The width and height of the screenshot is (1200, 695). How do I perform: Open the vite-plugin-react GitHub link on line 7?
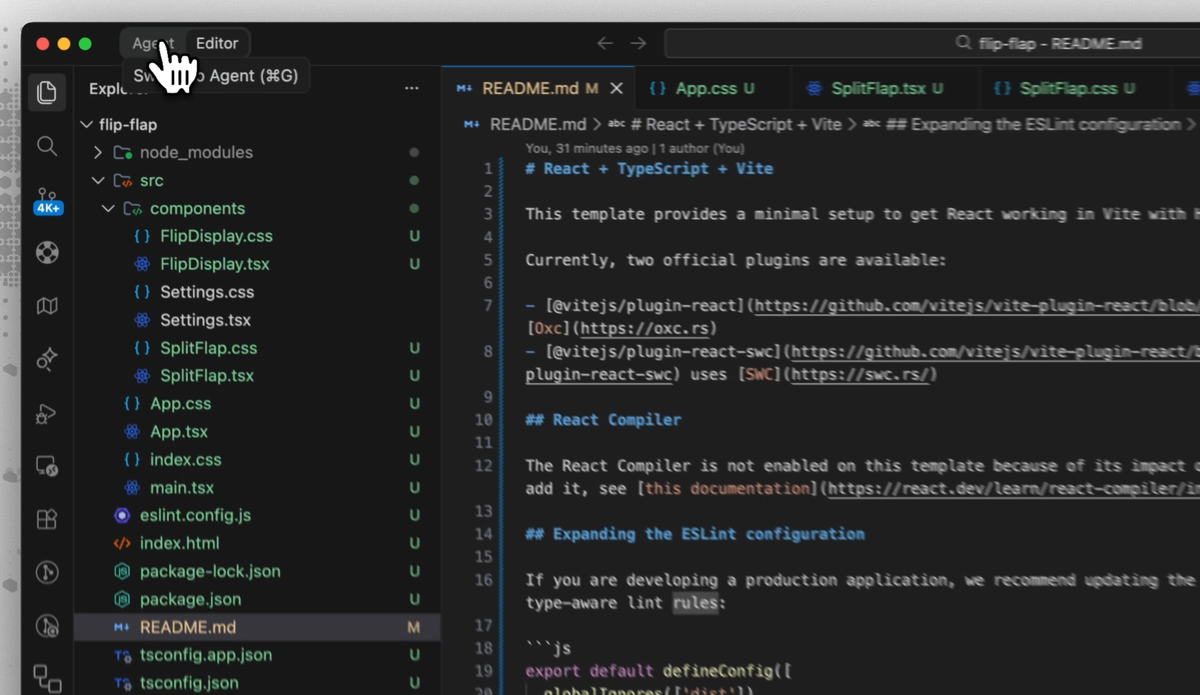pyautogui.click(x=977, y=305)
